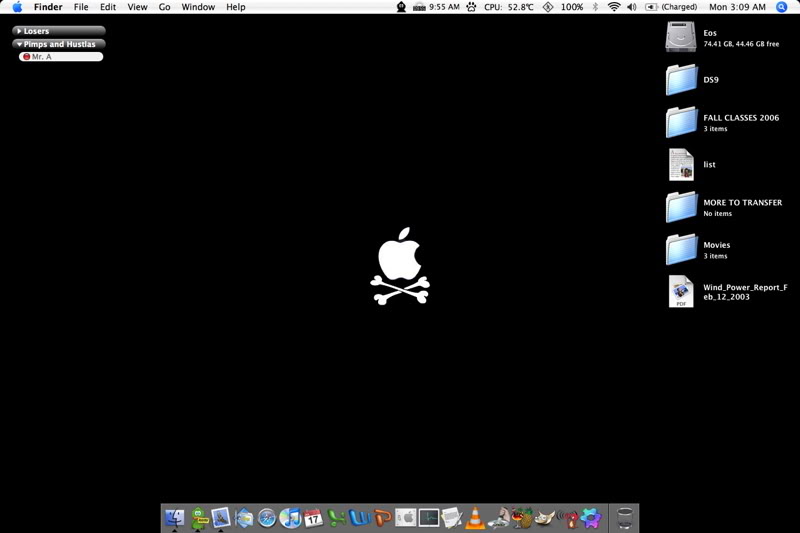Click webcam security icon in menu bar

(402, 7)
